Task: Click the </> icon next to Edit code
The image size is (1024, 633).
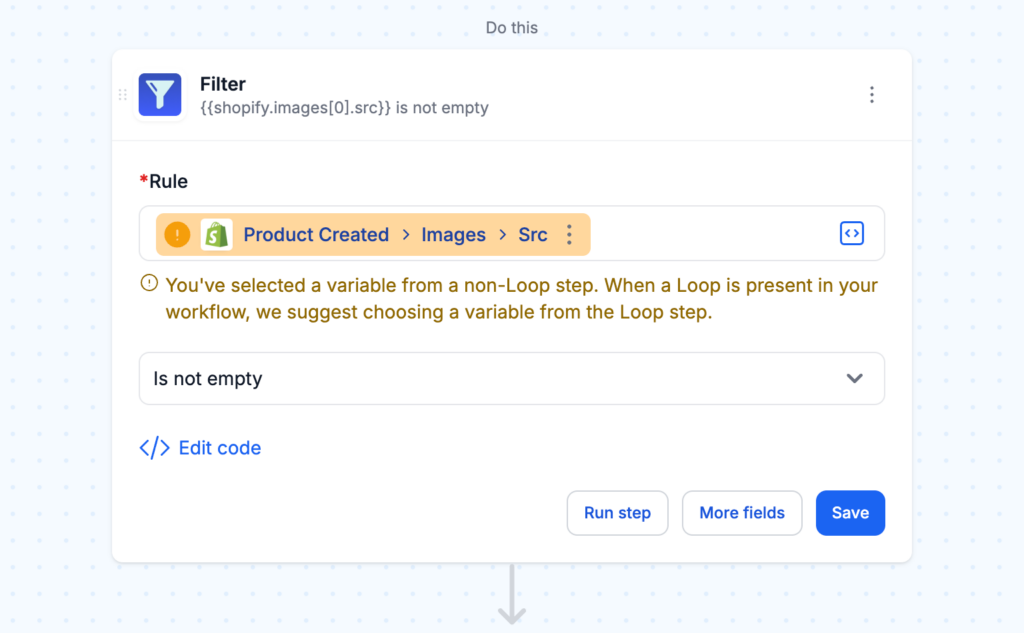Action: point(153,448)
